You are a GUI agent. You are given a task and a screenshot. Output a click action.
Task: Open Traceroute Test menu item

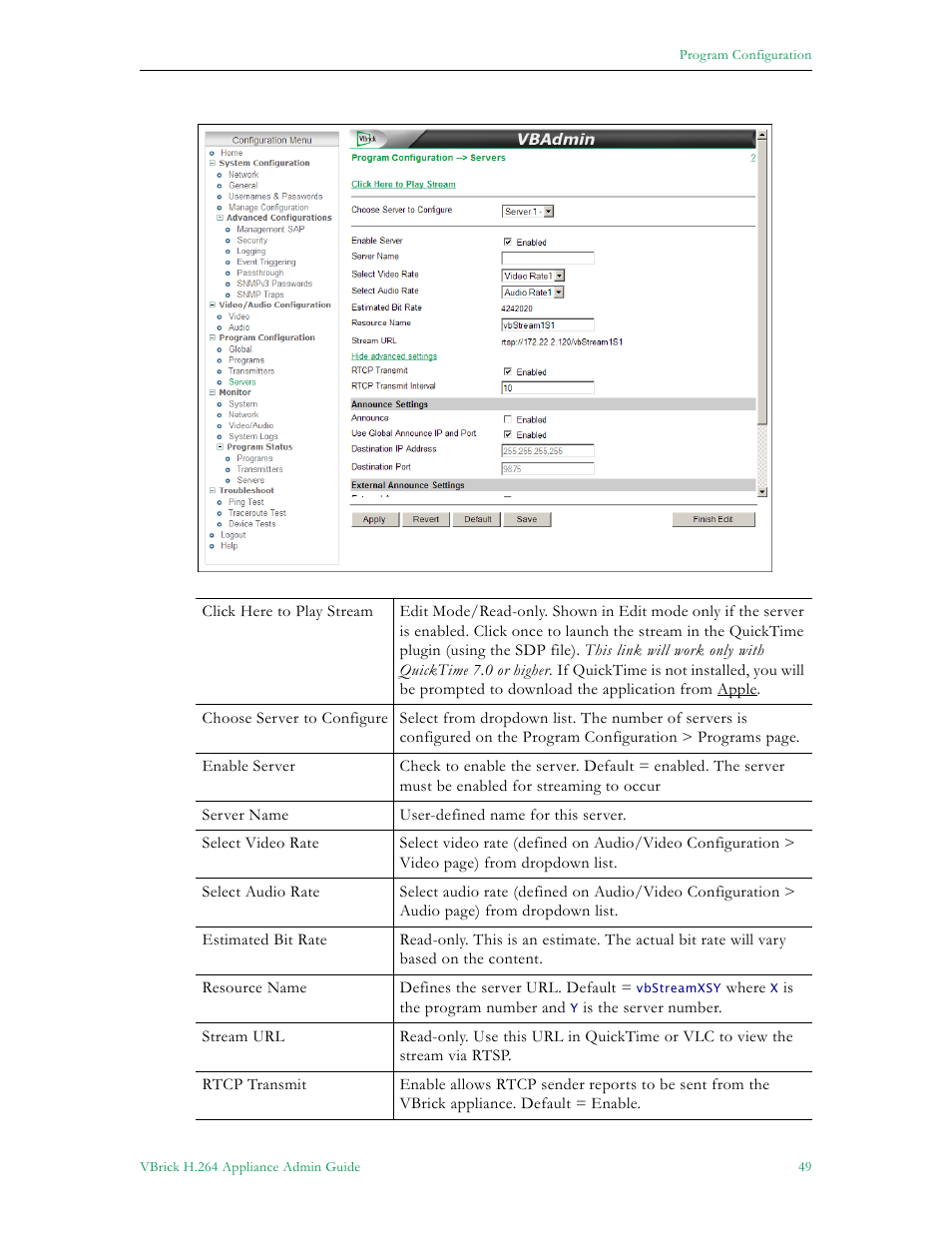[256, 513]
